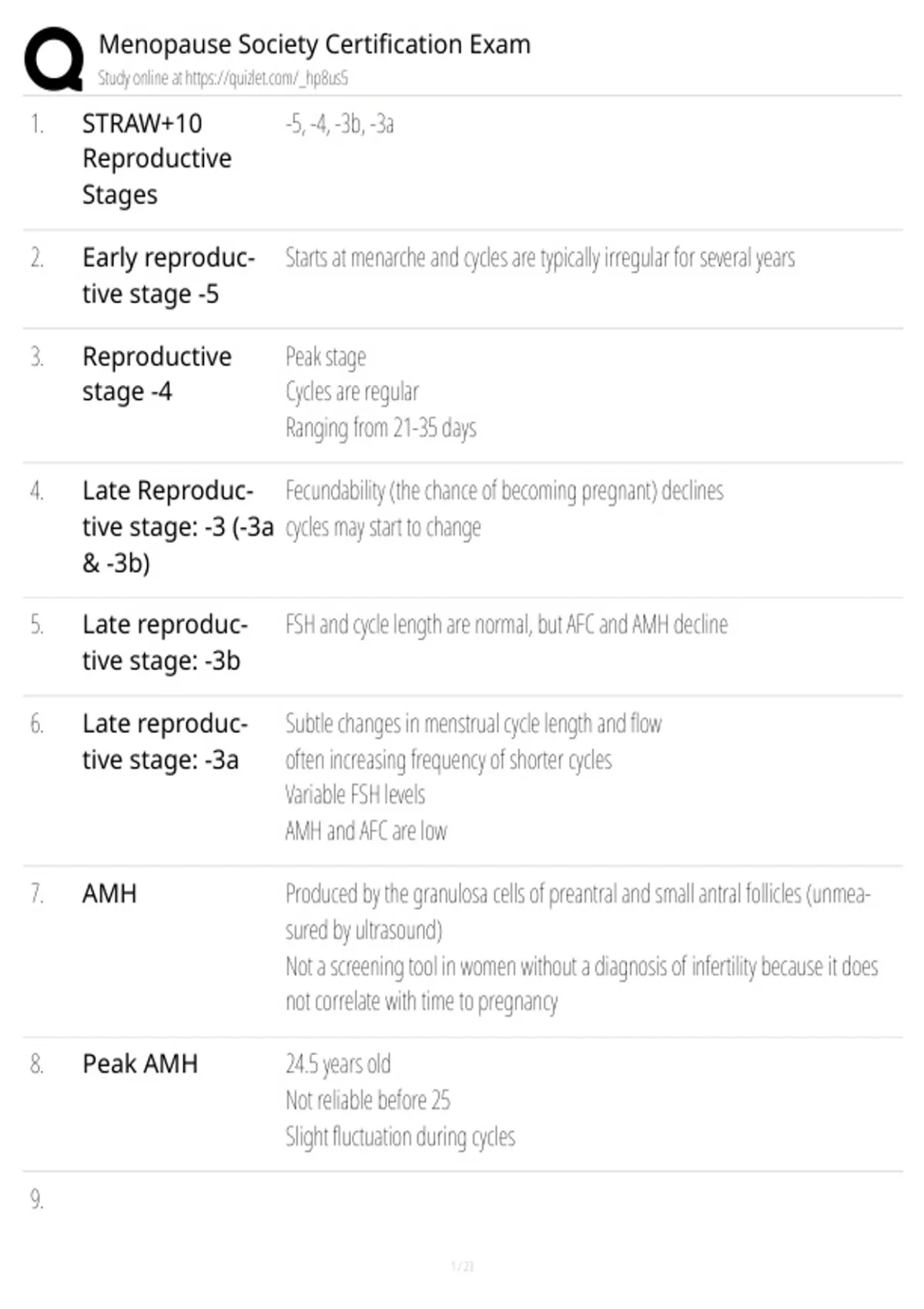Click the definition '-5, -4, -3b, -3a'
924x1309 pixels.
click(340, 124)
